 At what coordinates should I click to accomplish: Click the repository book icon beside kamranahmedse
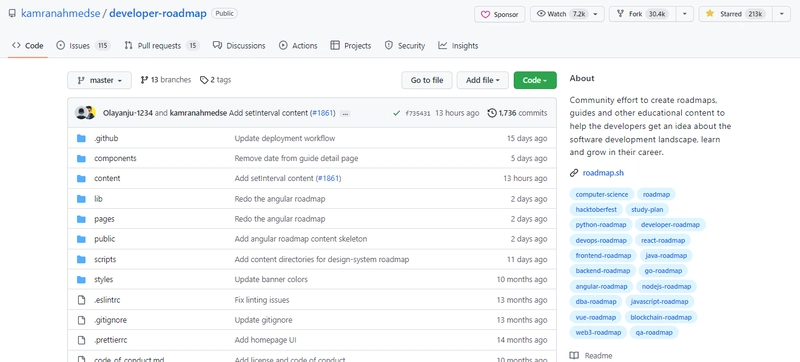tap(12, 14)
